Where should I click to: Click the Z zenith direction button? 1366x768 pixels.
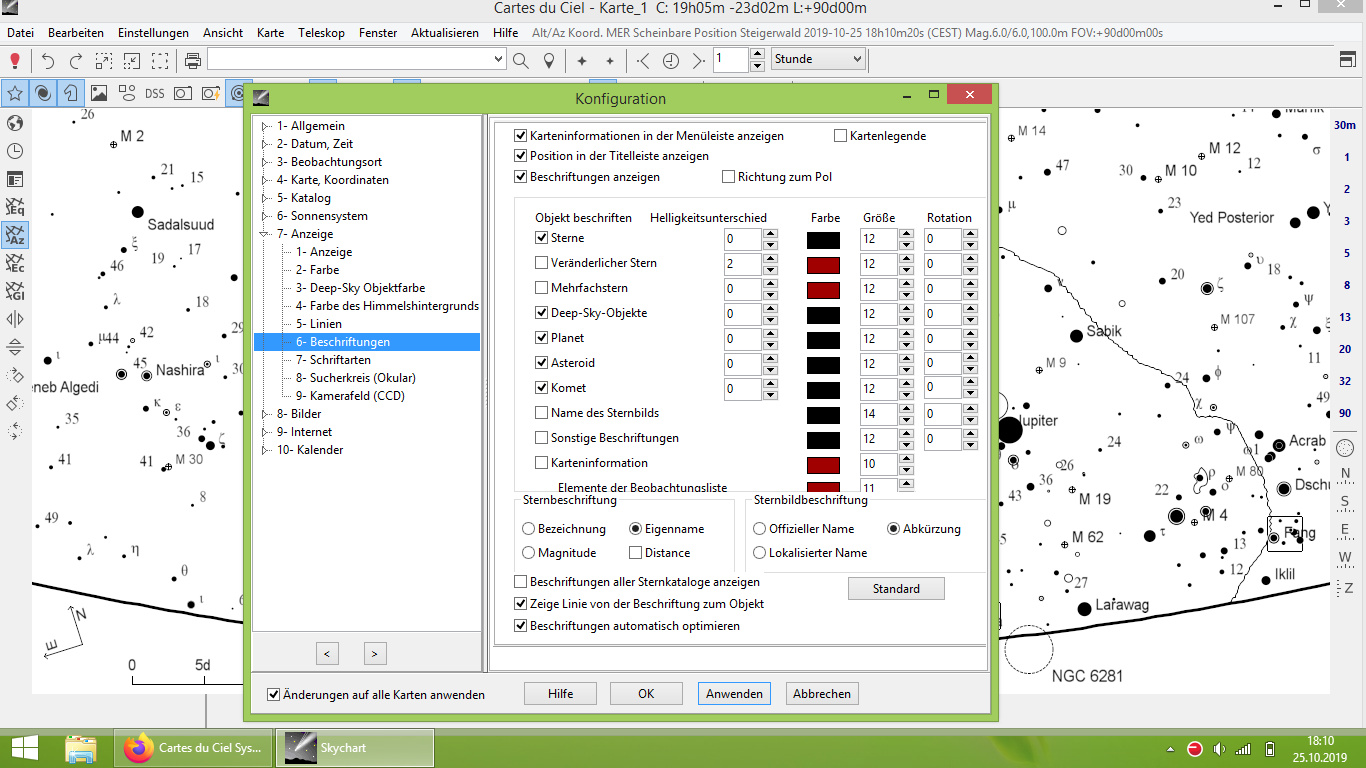[1345, 587]
